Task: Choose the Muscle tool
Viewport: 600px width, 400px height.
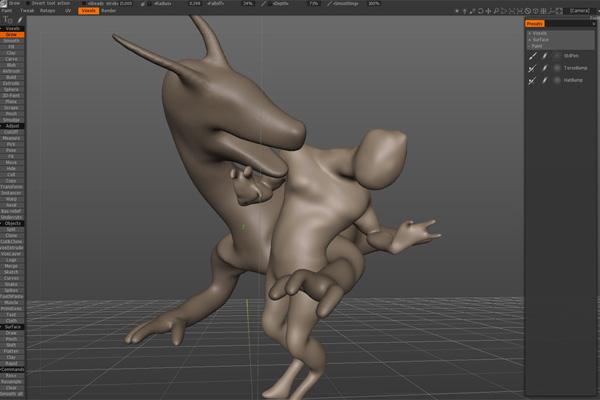Action: click(x=11, y=302)
